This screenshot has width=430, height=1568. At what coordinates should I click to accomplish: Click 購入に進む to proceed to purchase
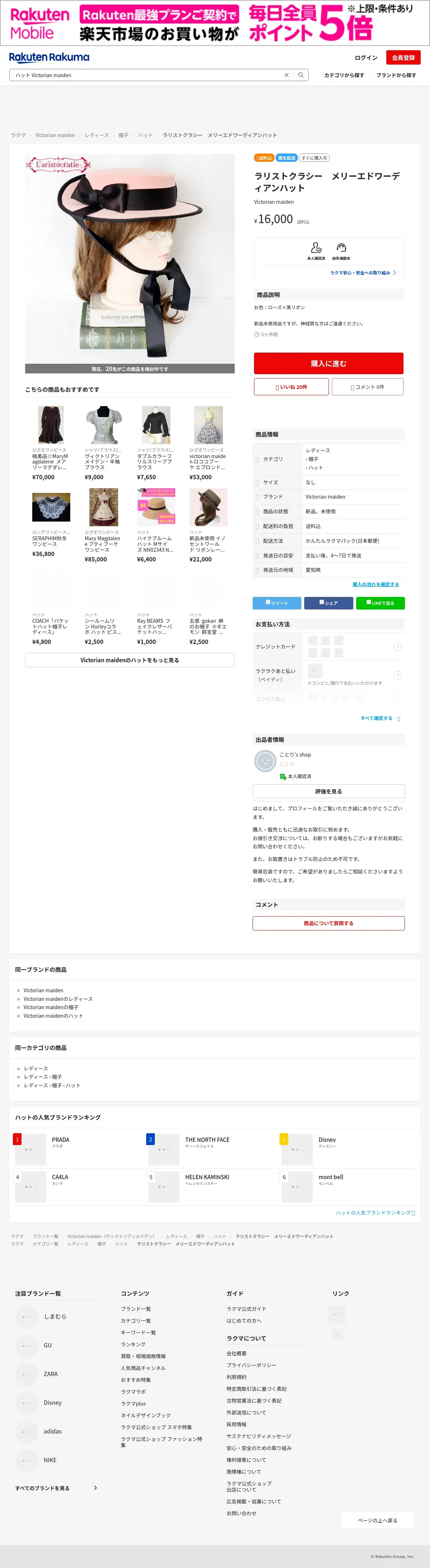329,363
